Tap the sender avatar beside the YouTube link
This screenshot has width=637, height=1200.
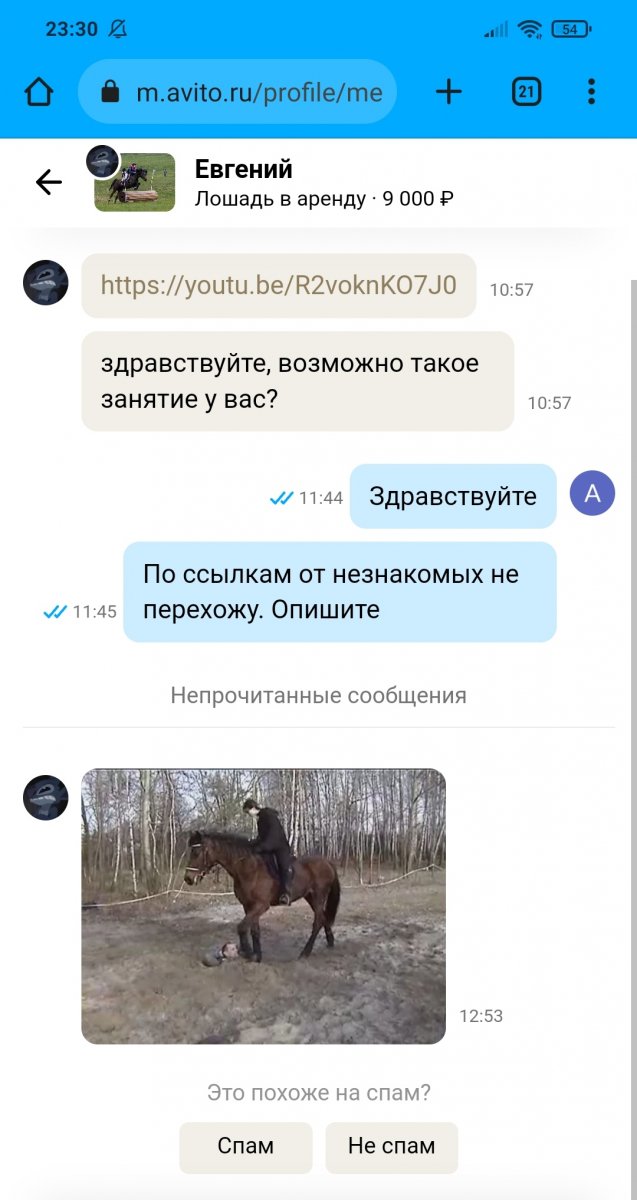click(x=45, y=283)
